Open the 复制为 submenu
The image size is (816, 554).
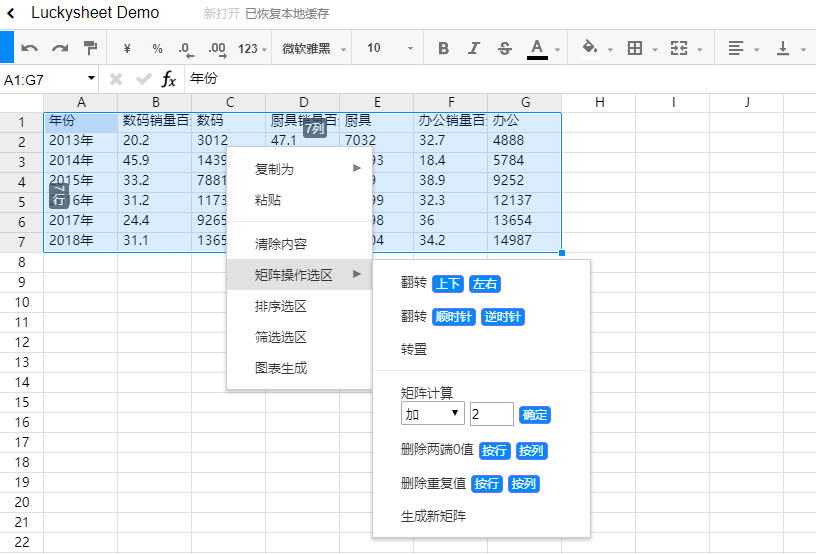299,169
